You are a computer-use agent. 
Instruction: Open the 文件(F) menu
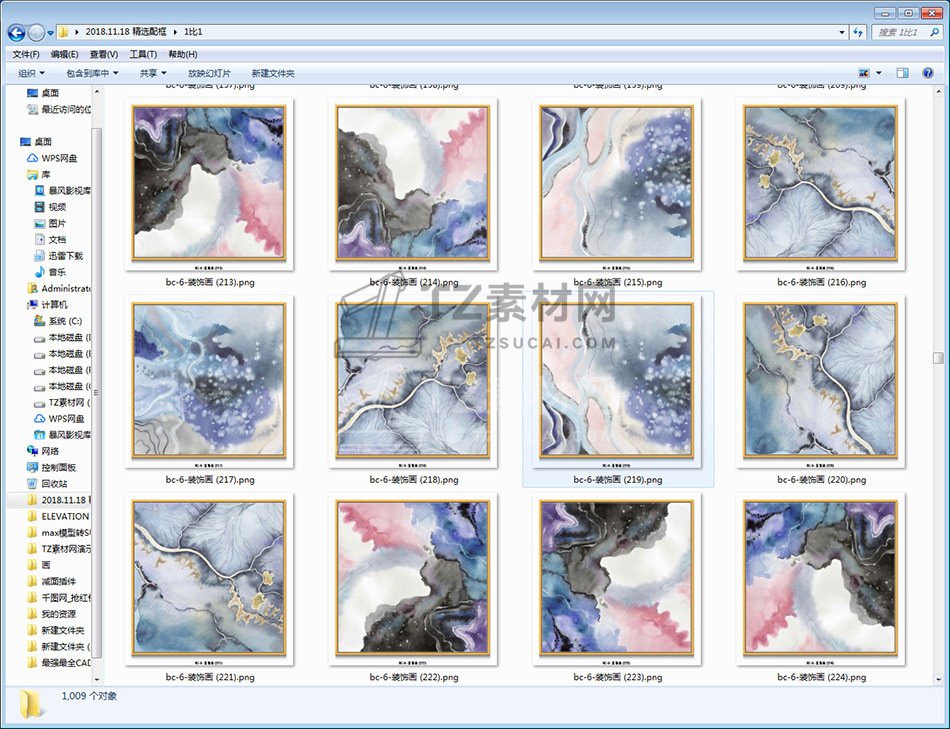(25, 55)
